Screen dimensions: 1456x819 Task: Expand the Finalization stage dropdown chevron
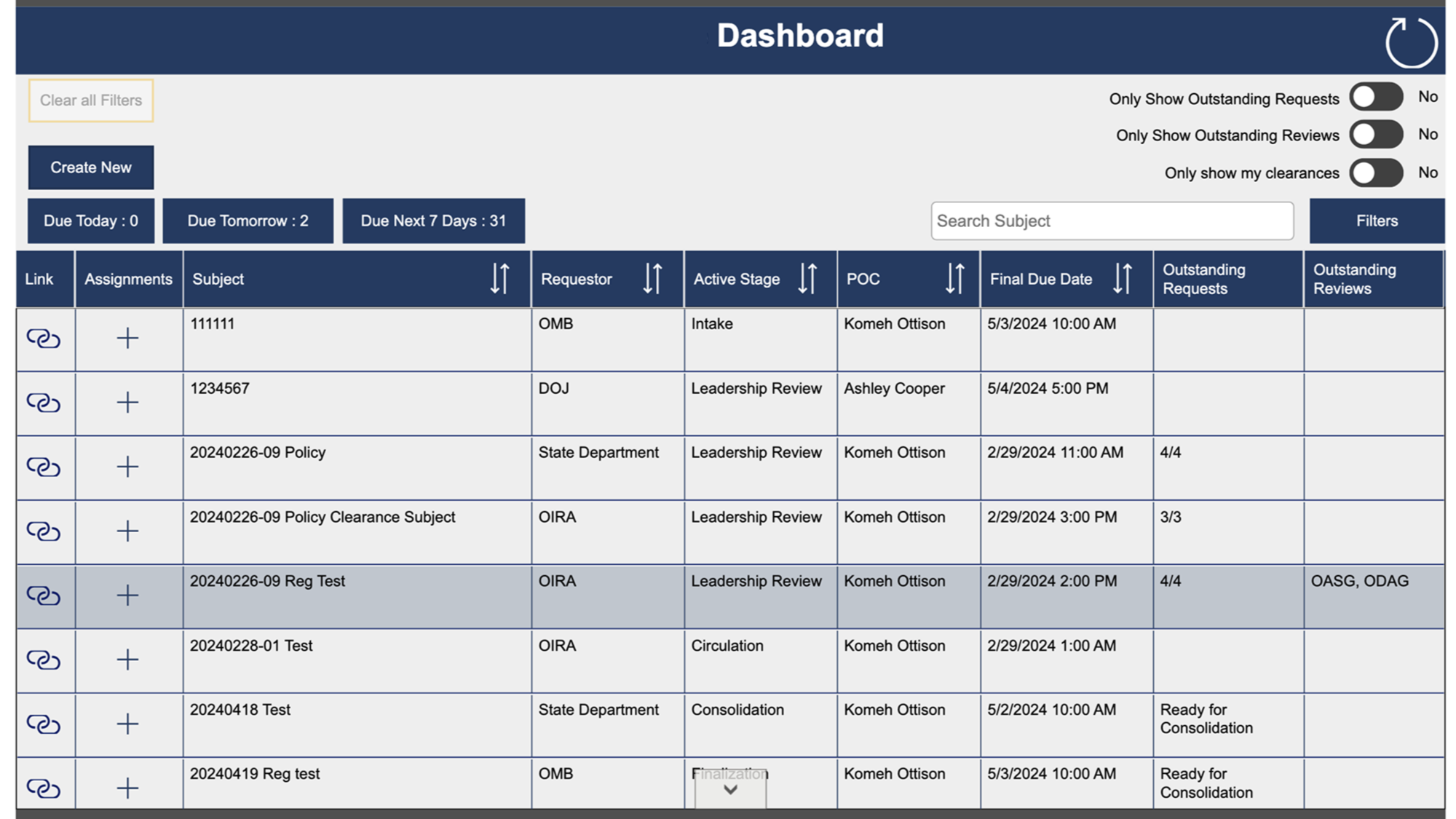pyautogui.click(x=730, y=790)
